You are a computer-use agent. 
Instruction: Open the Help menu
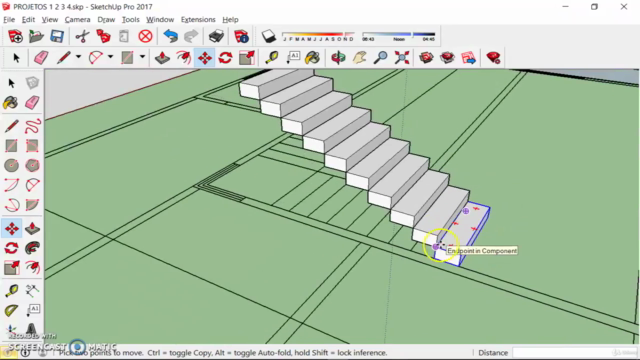click(230, 20)
